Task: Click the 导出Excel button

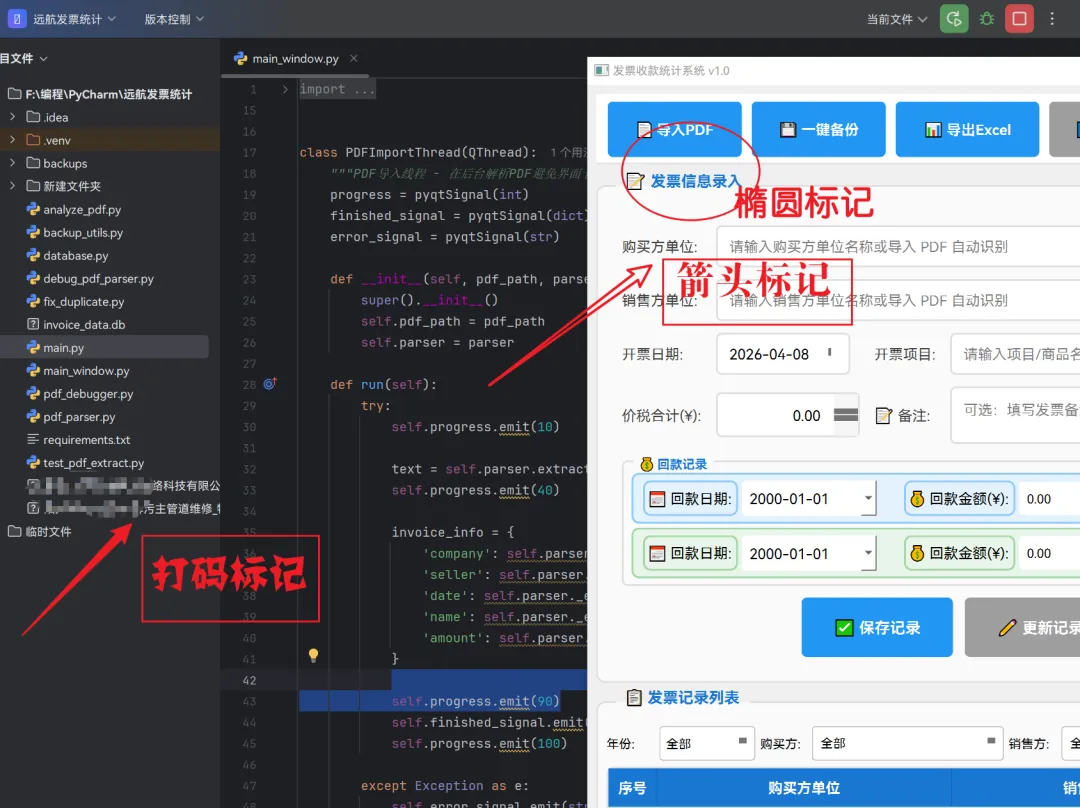Action: click(x=967, y=130)
